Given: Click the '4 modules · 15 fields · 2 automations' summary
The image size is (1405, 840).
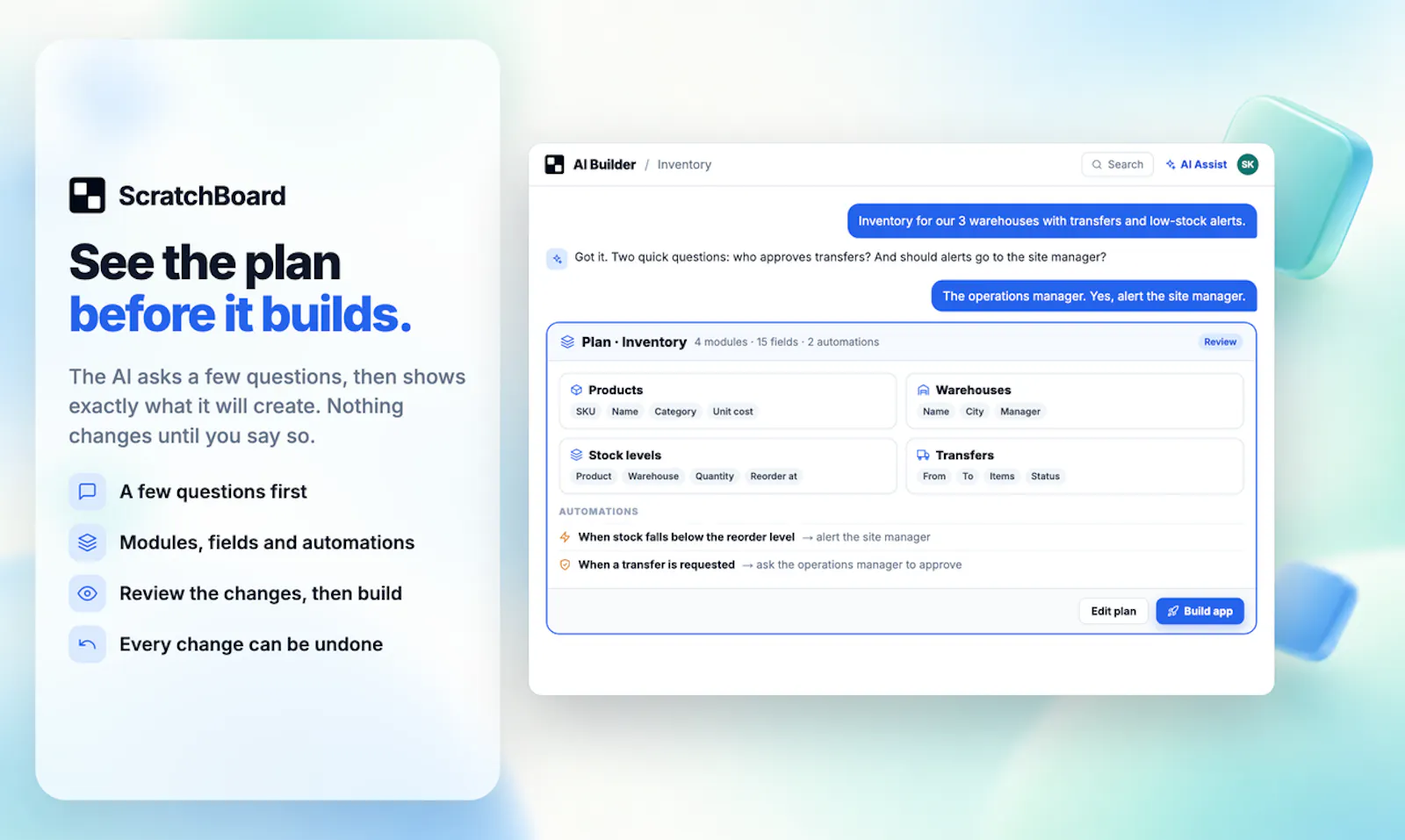Looking at the screenshot, I should (786, 342).
